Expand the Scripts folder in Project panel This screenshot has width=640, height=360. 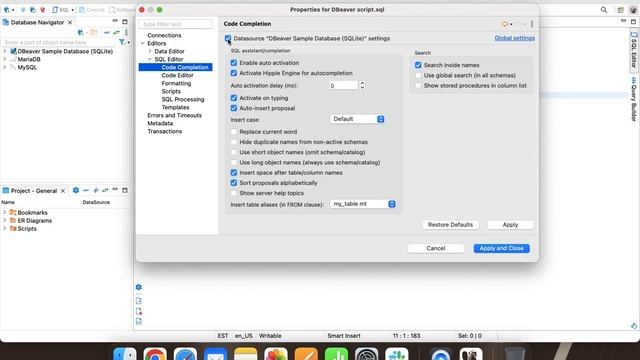pos(4,229)
